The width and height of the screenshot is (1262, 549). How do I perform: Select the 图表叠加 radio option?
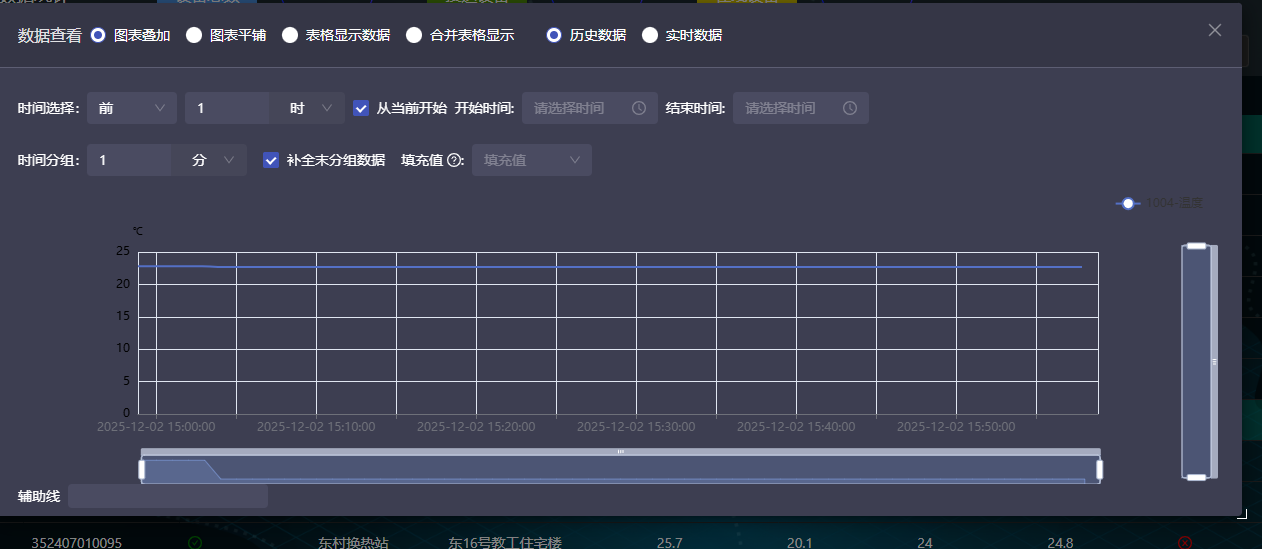[98, 35]
